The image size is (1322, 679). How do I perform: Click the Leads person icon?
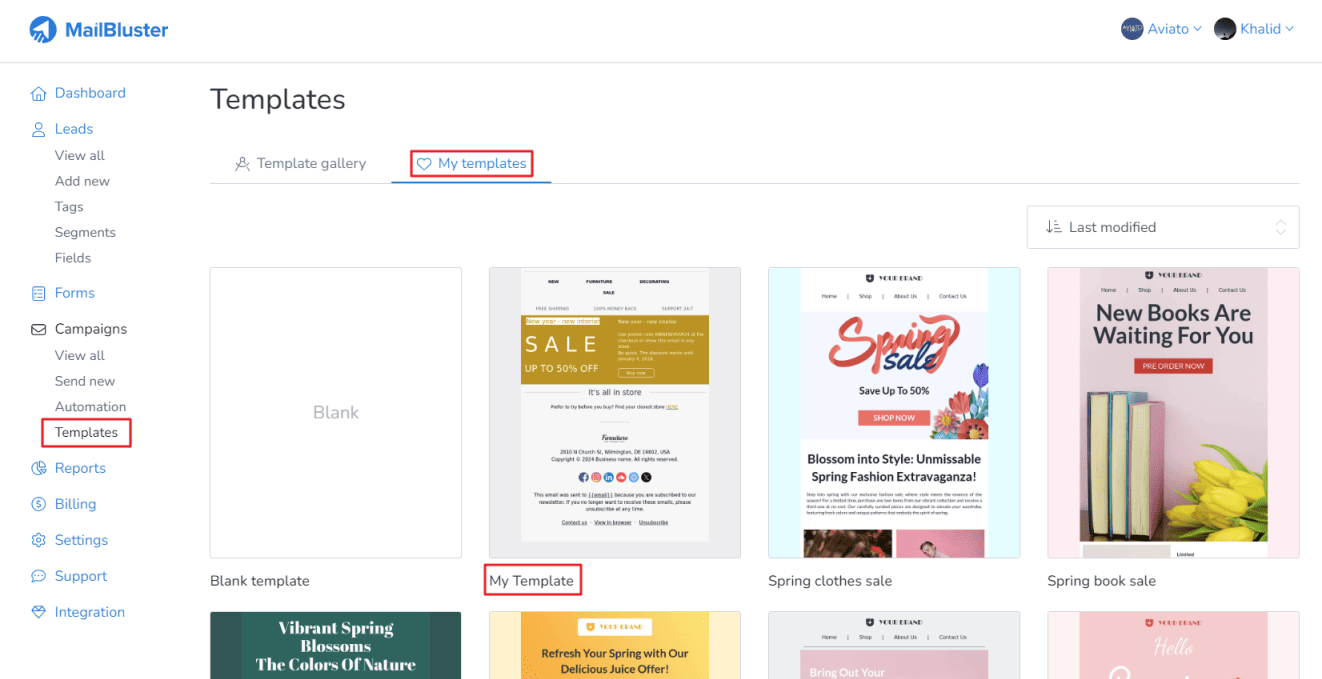(x=39, y=130)
